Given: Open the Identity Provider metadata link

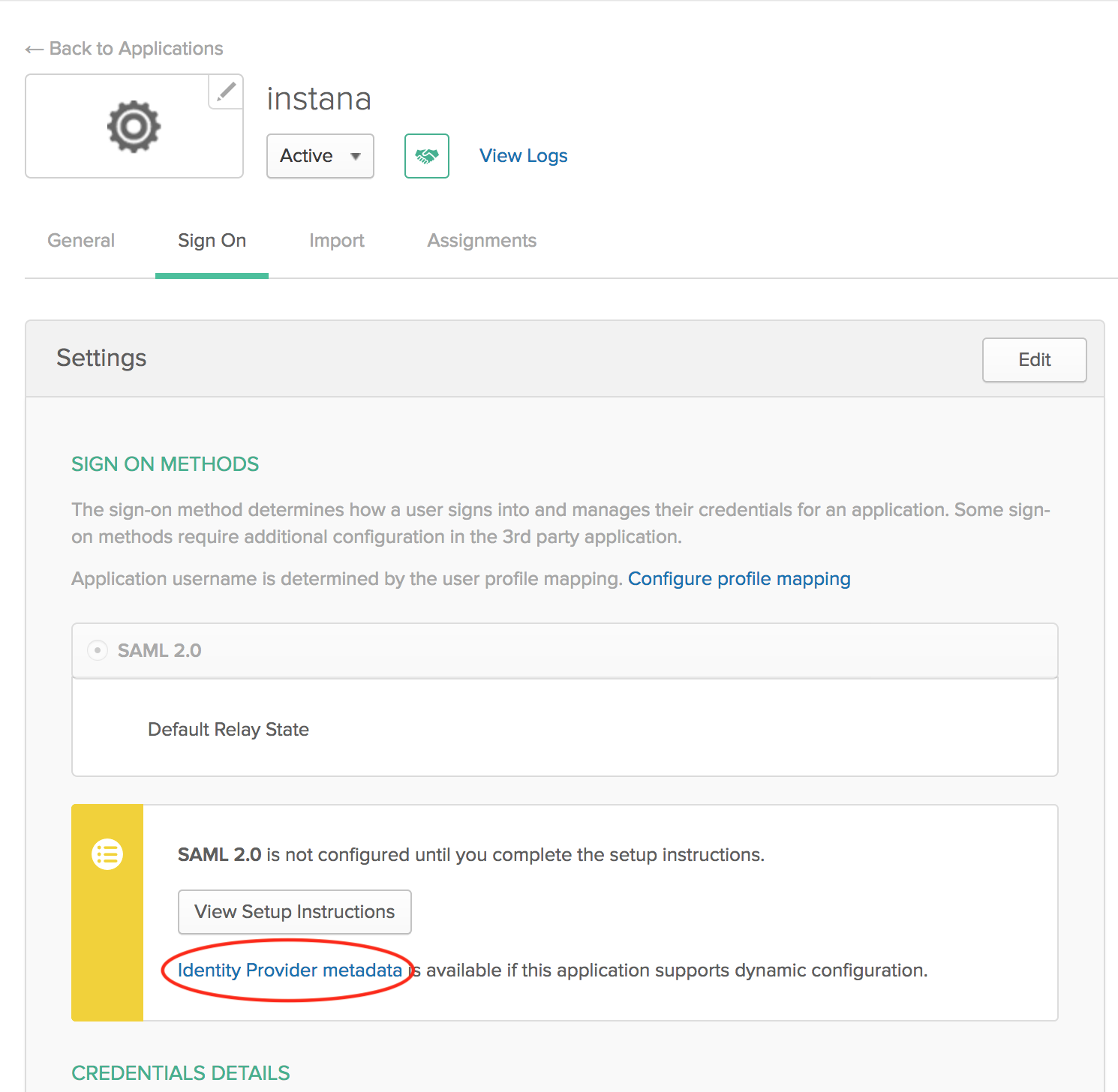Looking at the screenshot, I should [x=290, y=970].
